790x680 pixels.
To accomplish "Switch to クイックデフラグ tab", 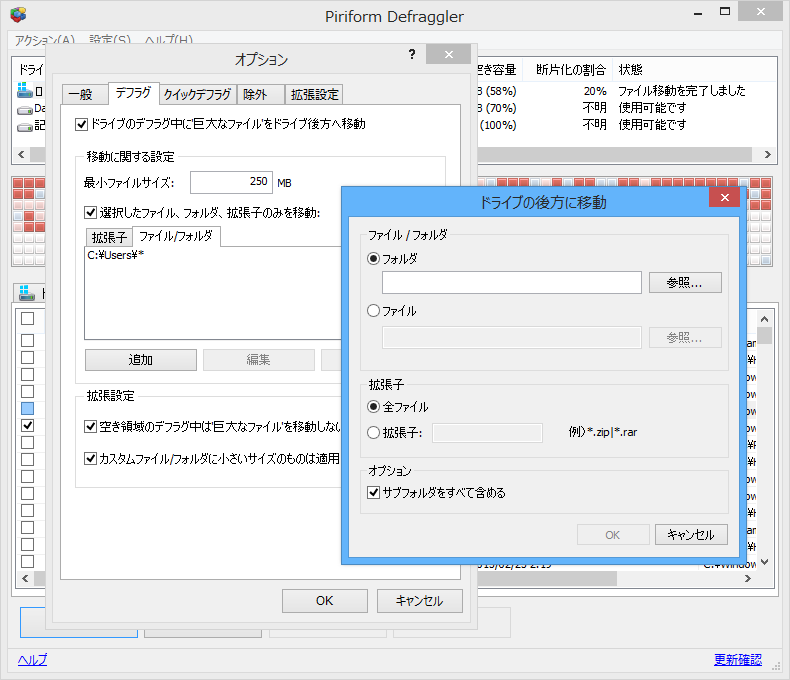I will (x=198, y=95).
